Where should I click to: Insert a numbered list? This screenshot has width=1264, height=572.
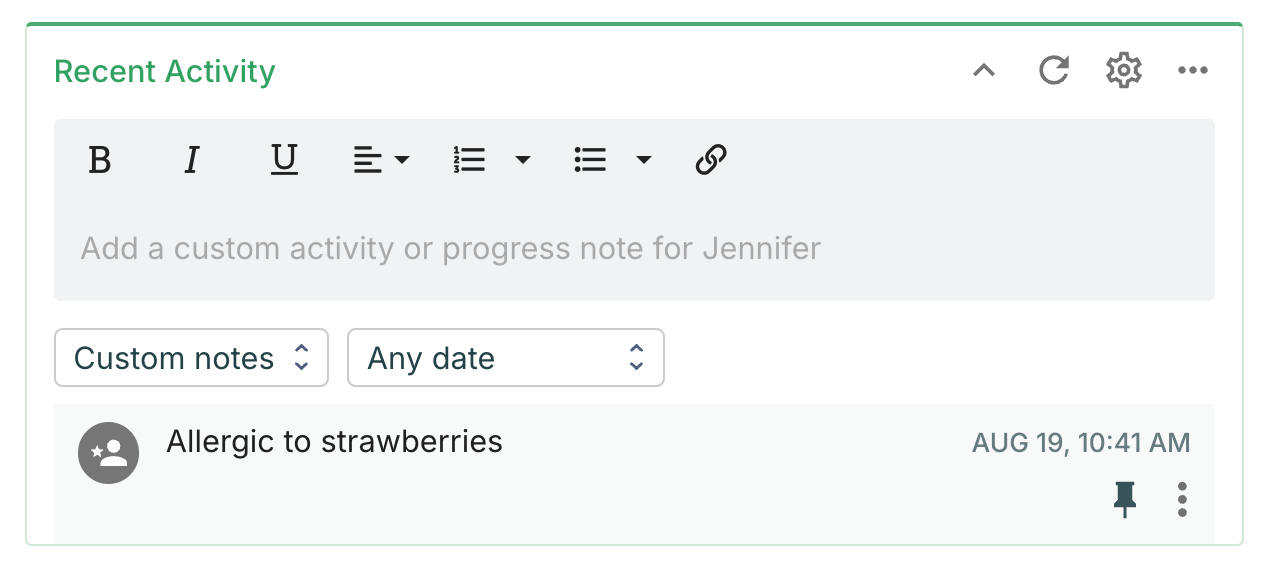pyautogui.click(x=469, y=160)
